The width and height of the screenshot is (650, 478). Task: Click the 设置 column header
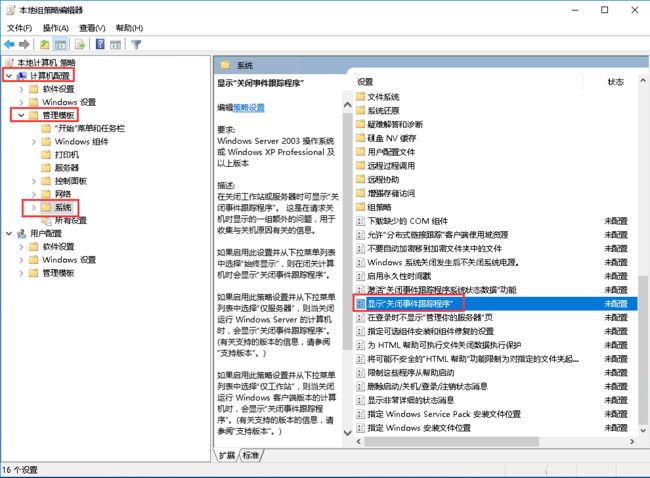click(365, 82)
